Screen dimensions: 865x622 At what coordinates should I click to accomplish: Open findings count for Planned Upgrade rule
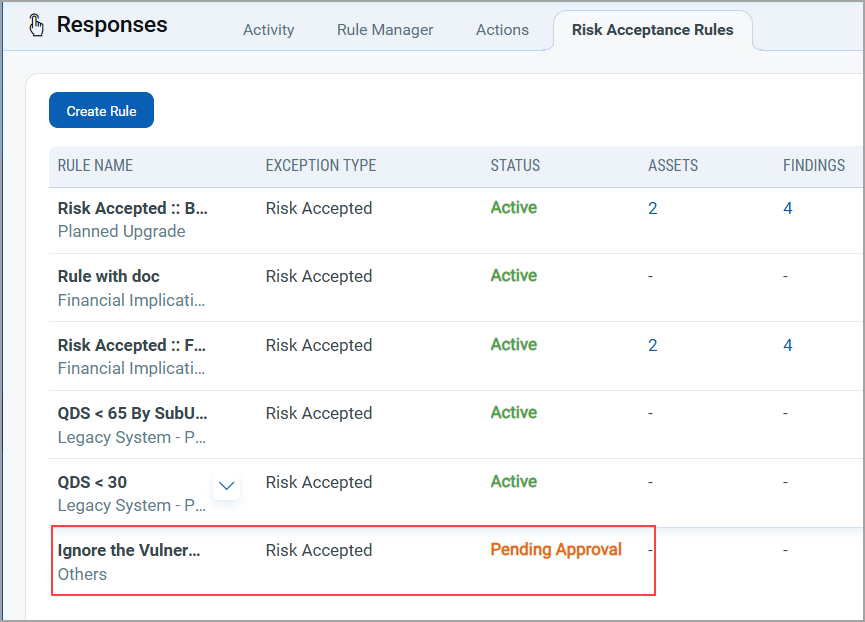pos(788,209)
